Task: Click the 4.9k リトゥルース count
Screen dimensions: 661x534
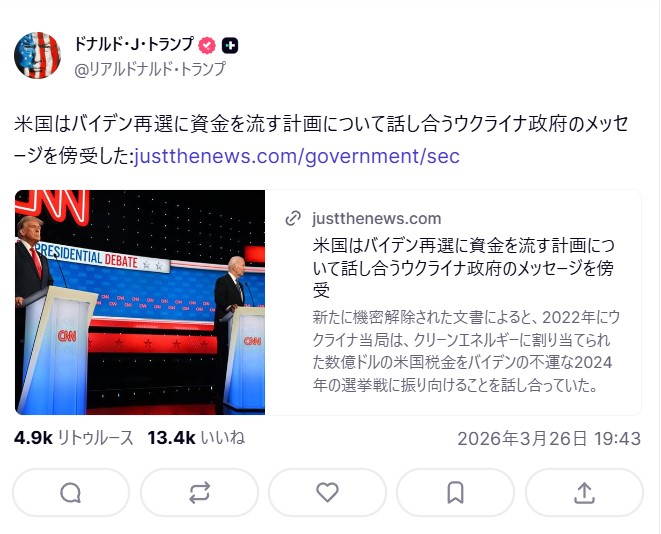Action: point(73,438)
